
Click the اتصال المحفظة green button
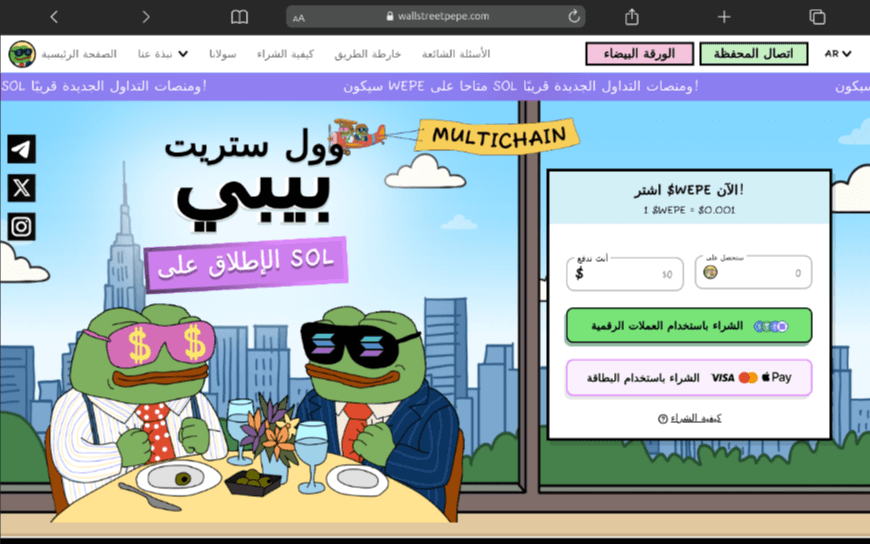pos(753,54)
